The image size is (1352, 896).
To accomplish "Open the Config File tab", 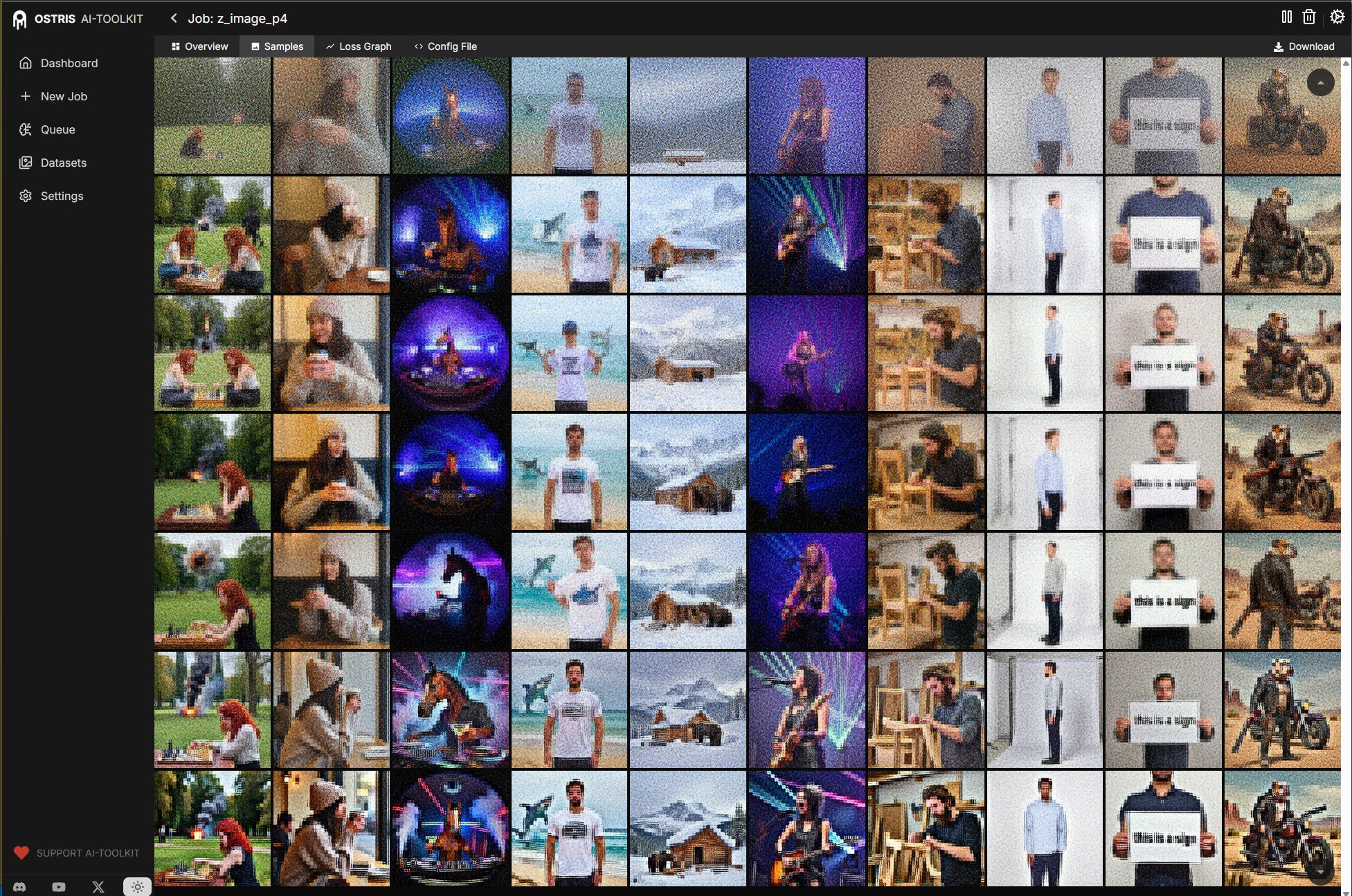I will point(445,46).
